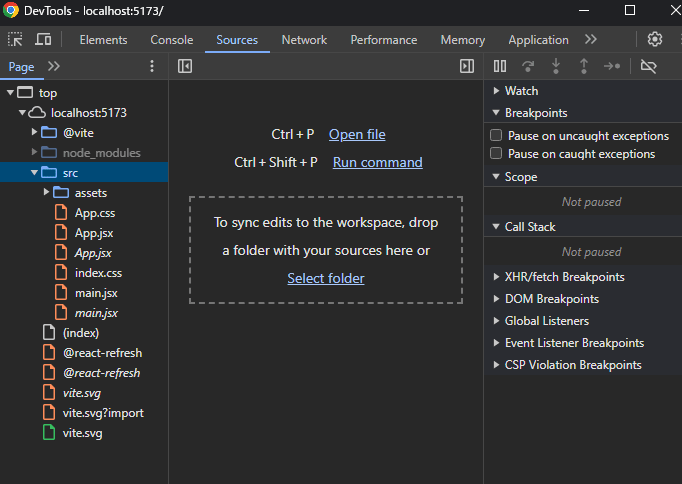
Task: Click the top frame icon
Action: (25, 92)
